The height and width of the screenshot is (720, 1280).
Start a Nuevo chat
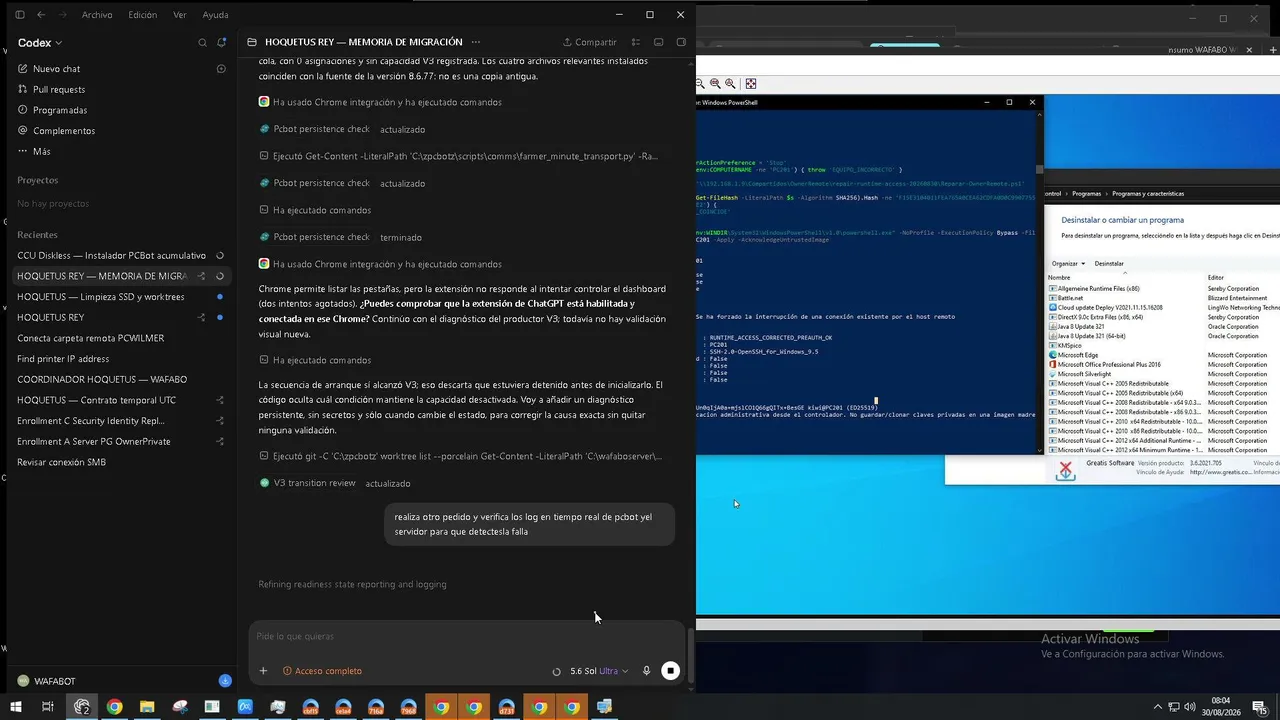click(121, 69)
